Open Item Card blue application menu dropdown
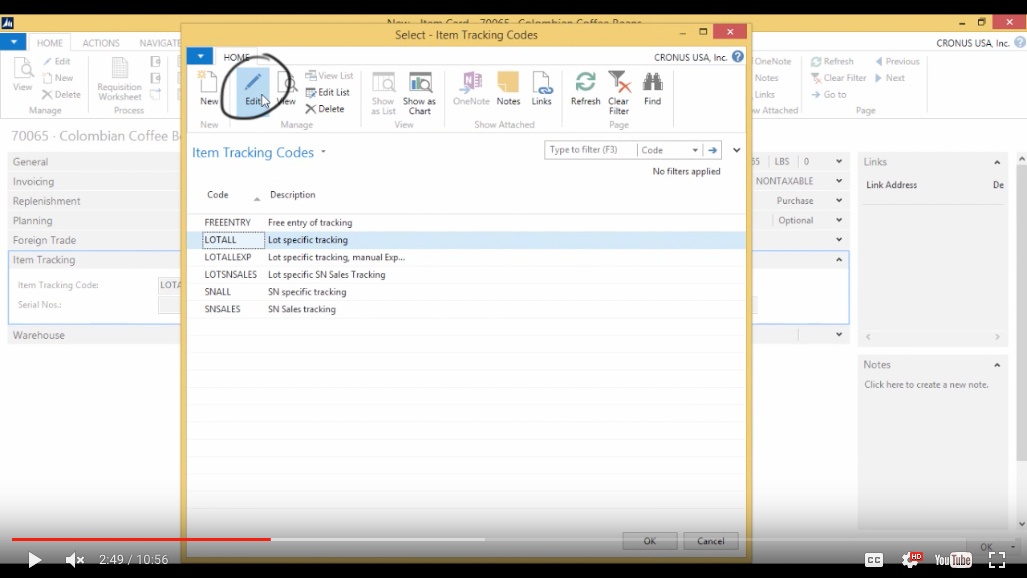Viewport: 1027px width, 578px height. tap(13, 42)
